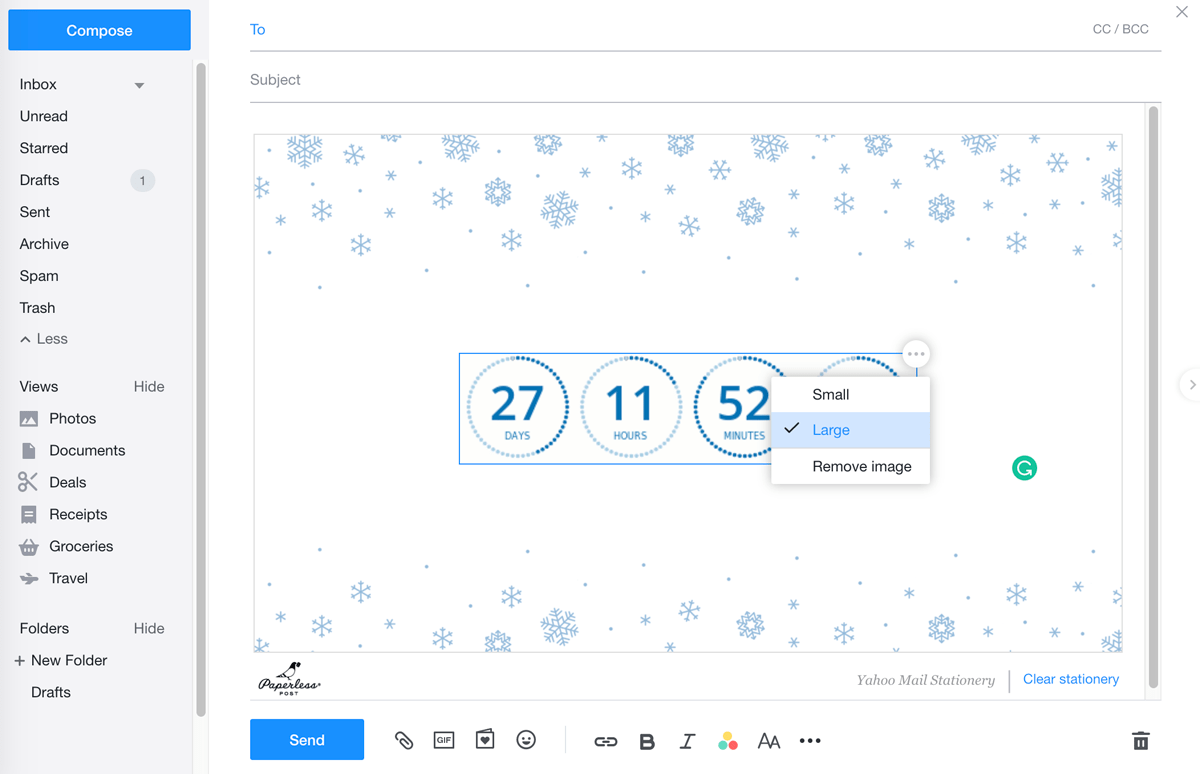Expand the right side panel arrow

pyautogui.click(x=1190, y=385)
